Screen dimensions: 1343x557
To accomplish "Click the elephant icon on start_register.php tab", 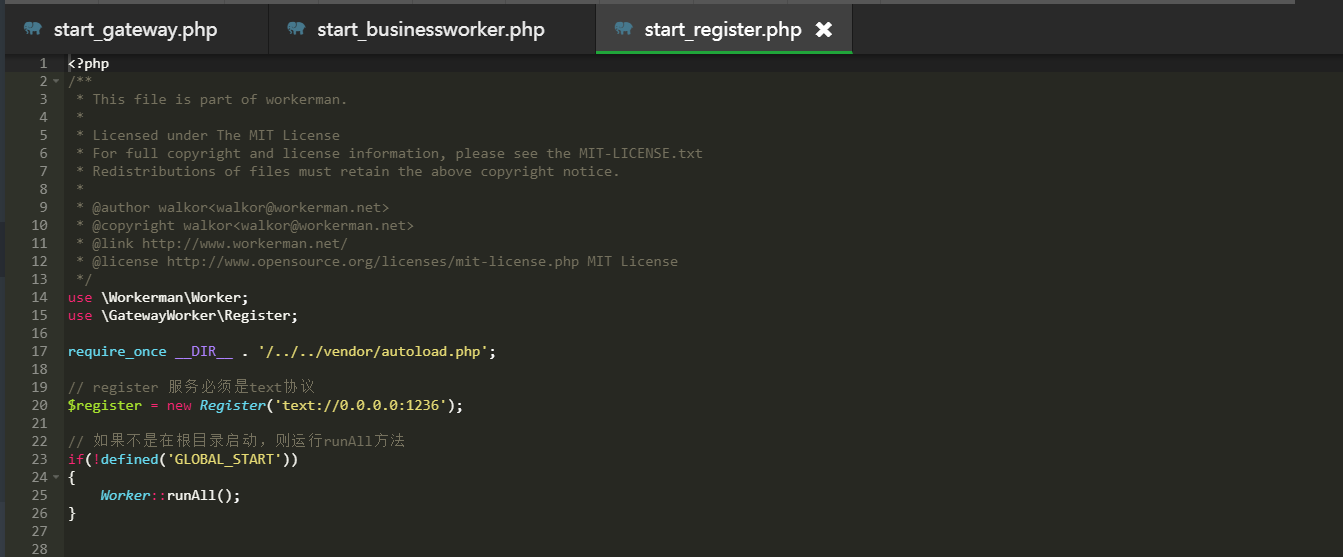I will [x=624, y=29].
